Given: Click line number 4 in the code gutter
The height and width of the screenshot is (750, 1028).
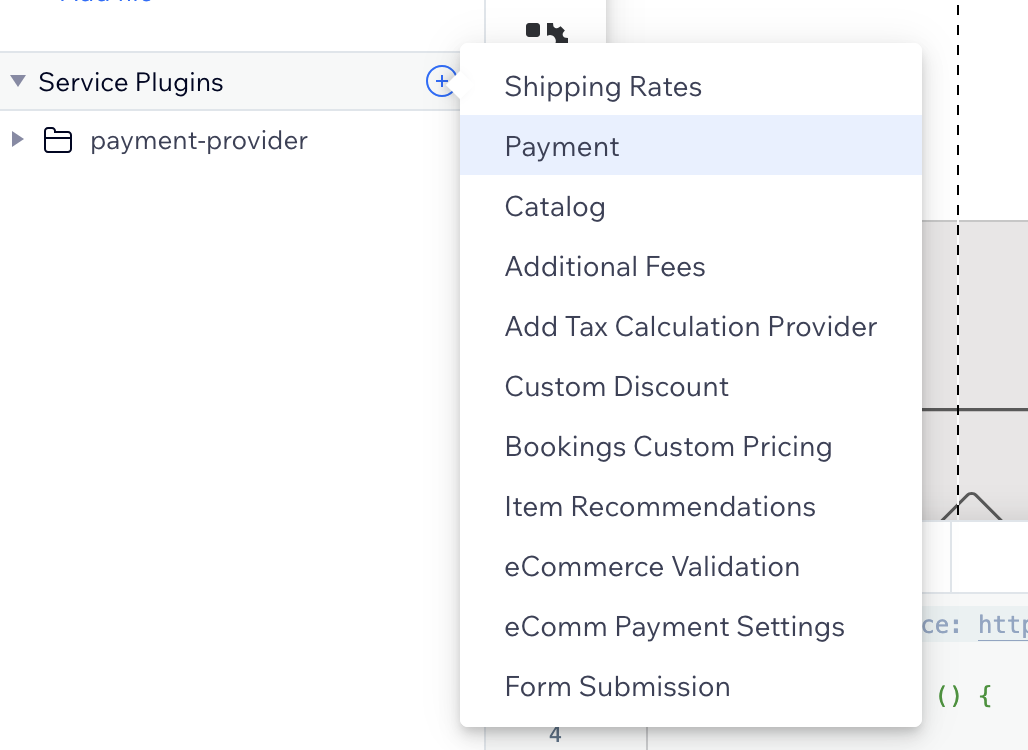Looking at the screenshot, I should (x=555, y=735).
